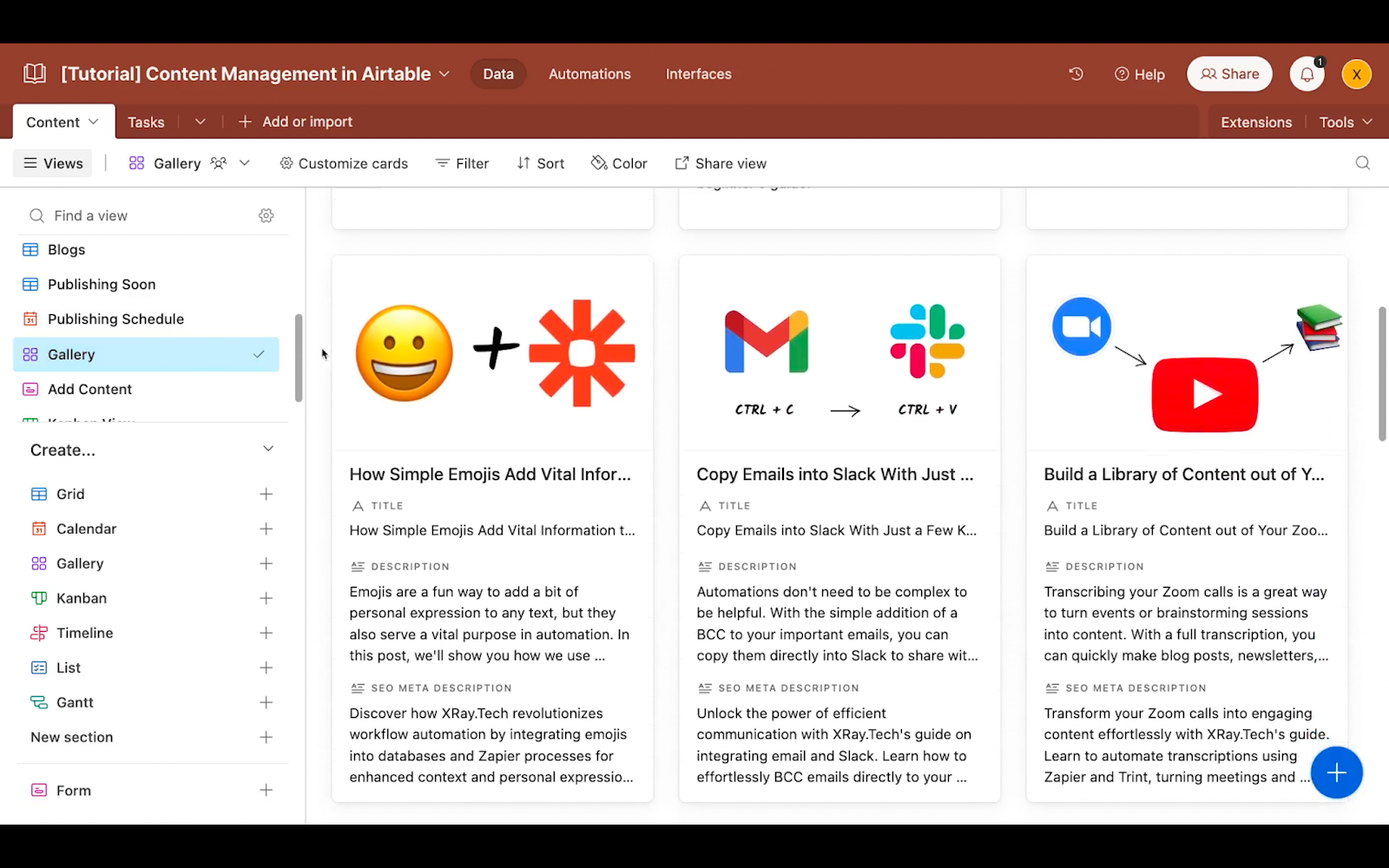This screenshot has height=868, width=1389.
Task: Open the Gallery view name dropdown
Action: [245, 163]
